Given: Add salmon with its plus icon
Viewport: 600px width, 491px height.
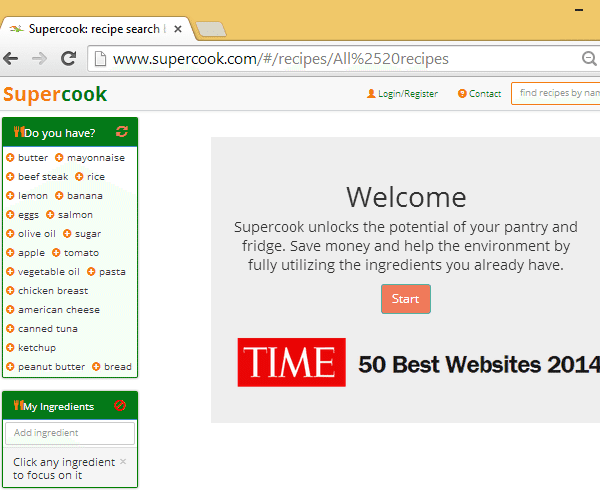Looking at the screenshot, I should pyautogui.click(x=50, y=214).
